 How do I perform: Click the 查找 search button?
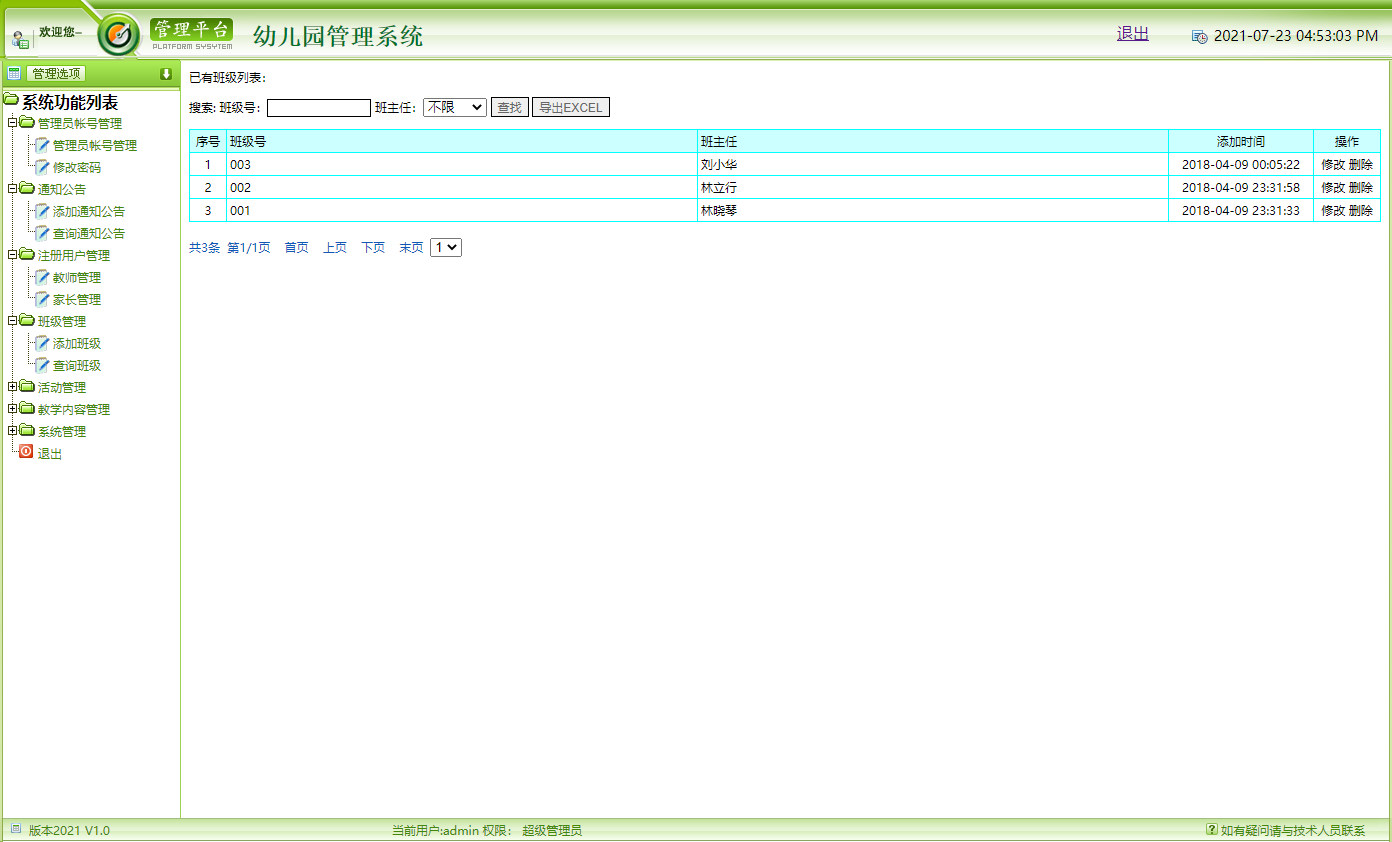coord(509,107)
